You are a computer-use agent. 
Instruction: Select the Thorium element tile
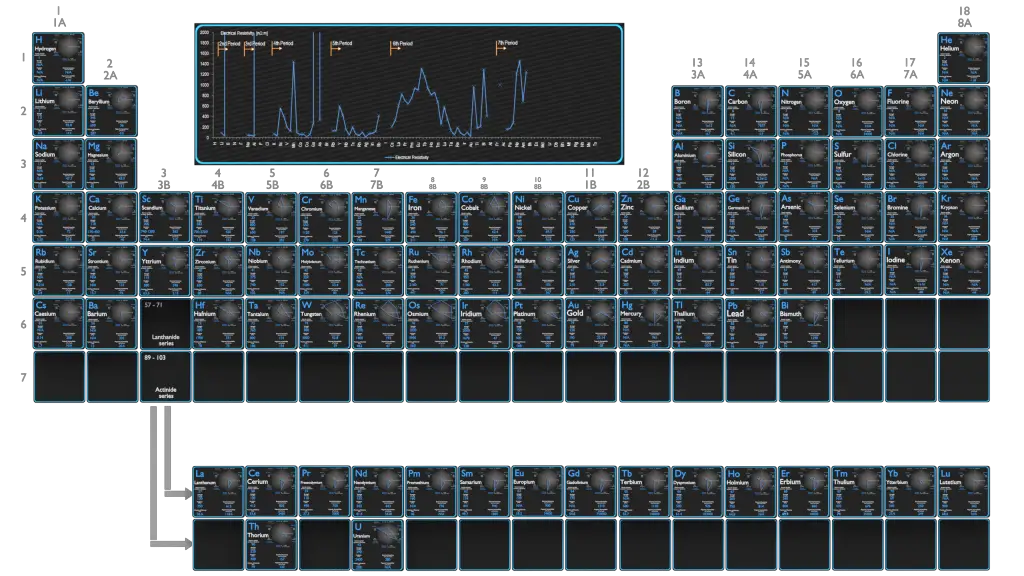(x=270, y=544)
